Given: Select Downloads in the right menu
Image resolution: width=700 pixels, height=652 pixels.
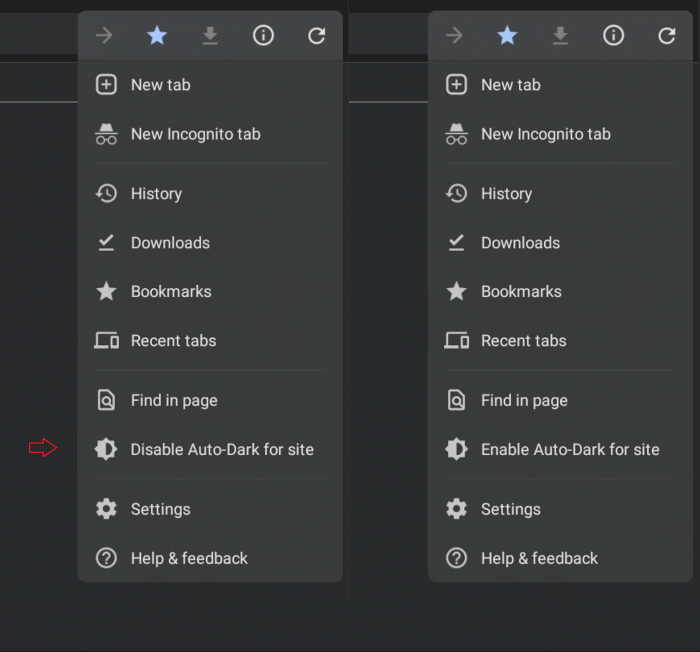Looking at the screenshot, I should pyautogui.click(x=520, y=243).
